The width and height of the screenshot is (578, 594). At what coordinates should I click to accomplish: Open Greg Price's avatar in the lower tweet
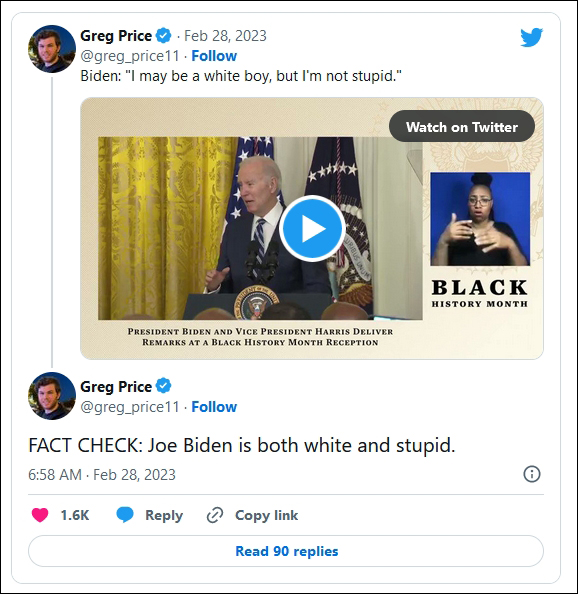[52, 396]
